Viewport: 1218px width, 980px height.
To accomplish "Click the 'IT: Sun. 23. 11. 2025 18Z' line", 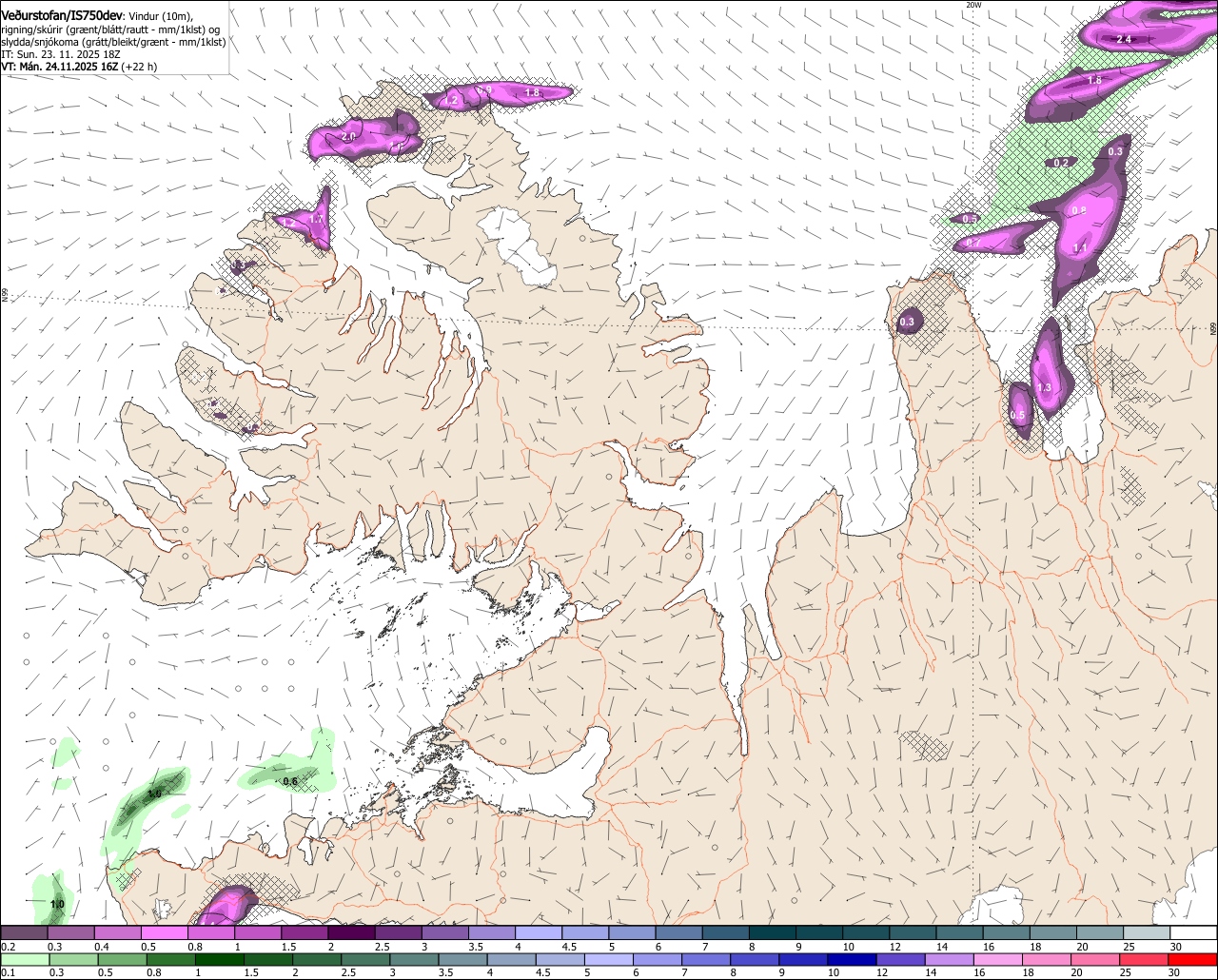I will point(61,55).
